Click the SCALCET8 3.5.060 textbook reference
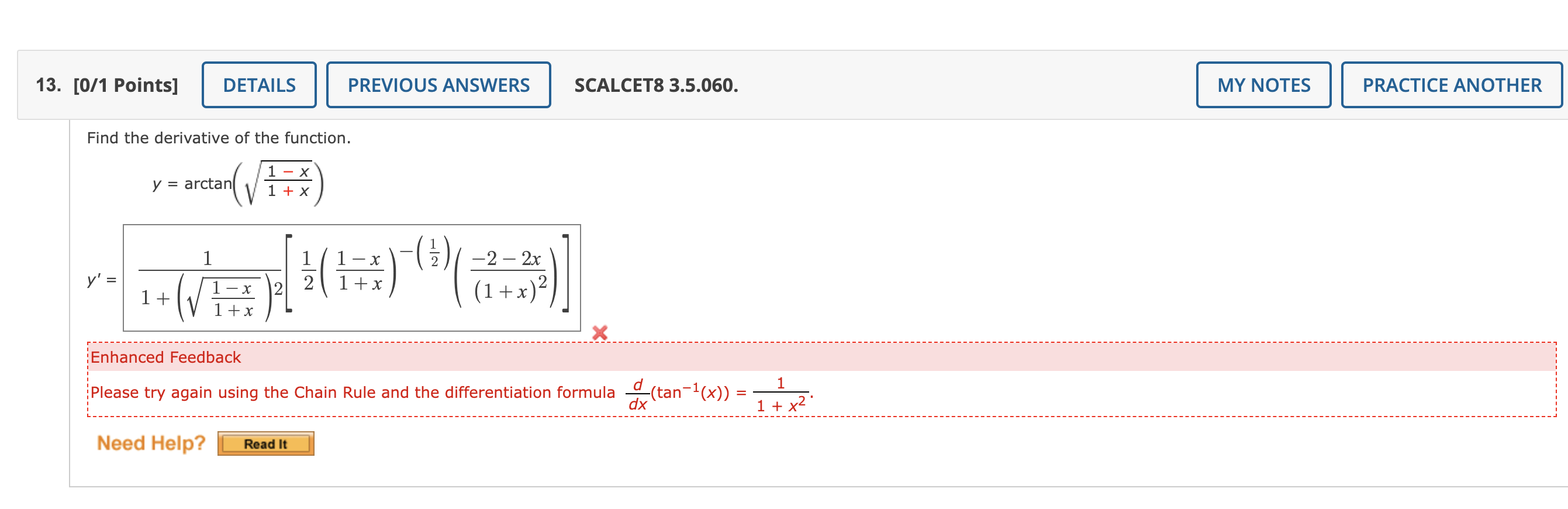 pos(656,85)
